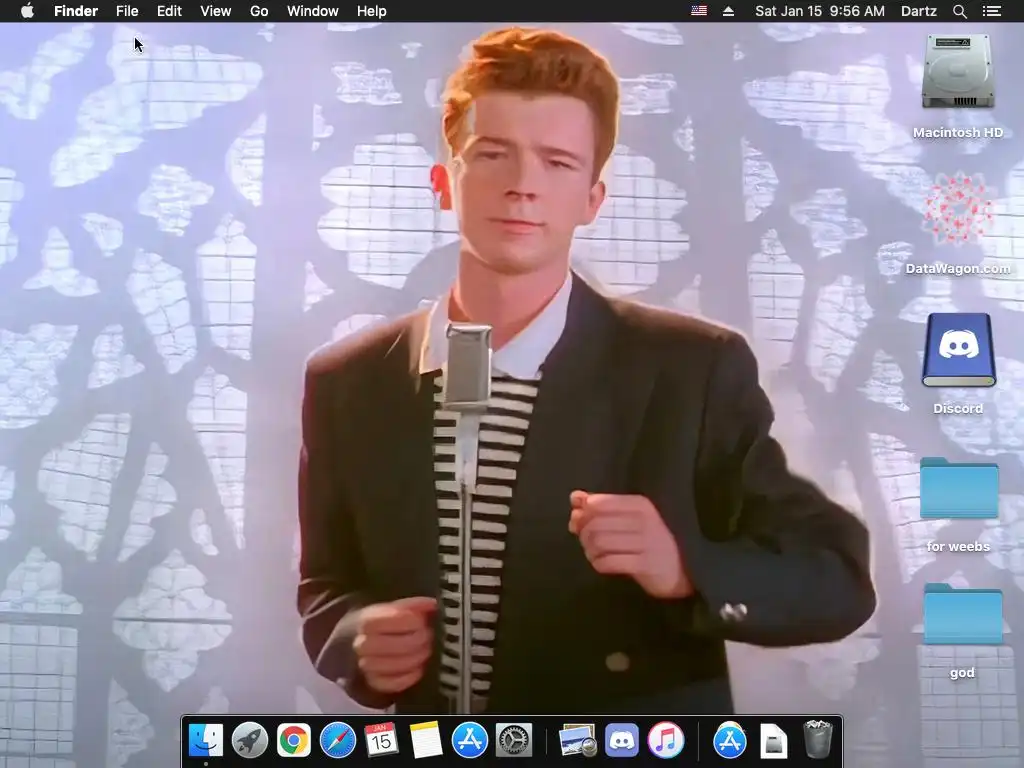Open the Trash in Dock
Screen dimensions: 1024x768
coord(817,739)
